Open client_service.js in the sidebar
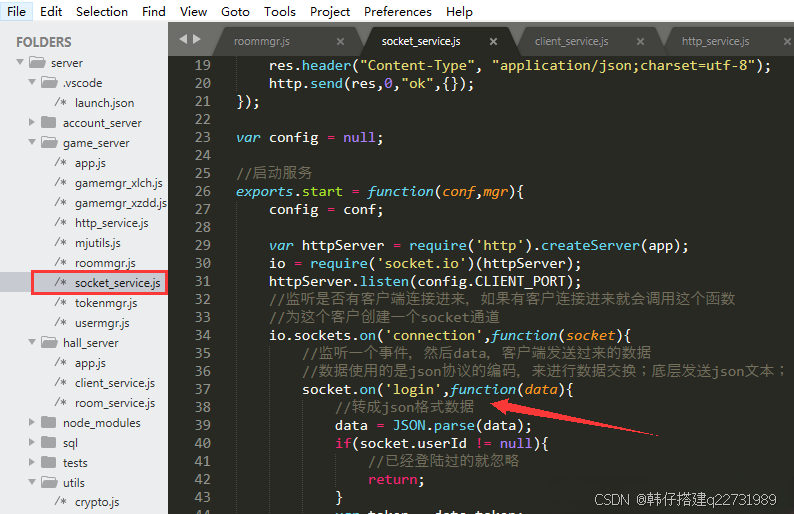This screenshot has width=794, height=514. click(x=115, y=383)
